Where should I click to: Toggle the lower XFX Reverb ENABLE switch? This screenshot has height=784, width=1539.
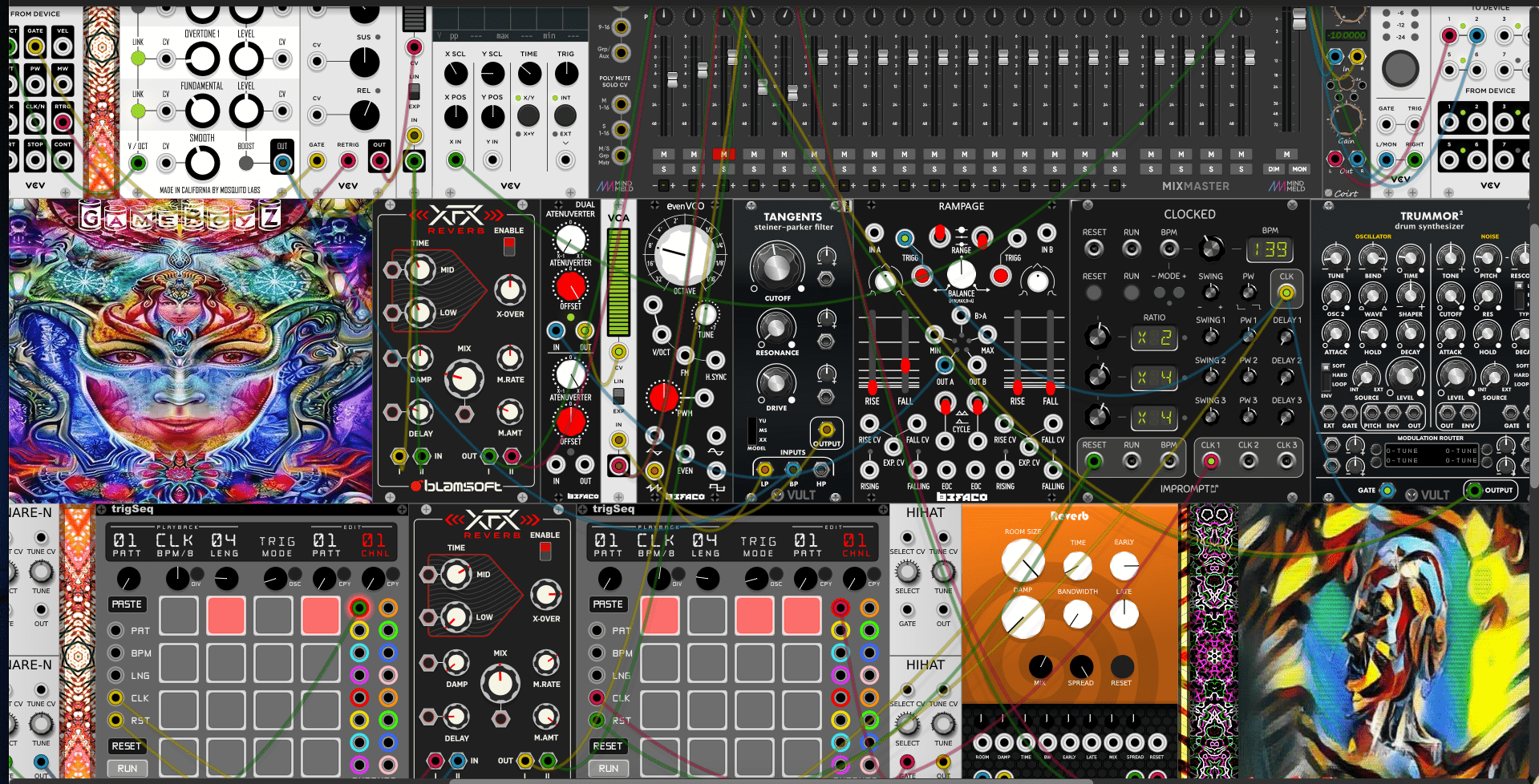pyautogui.click(x=545, y=552)
